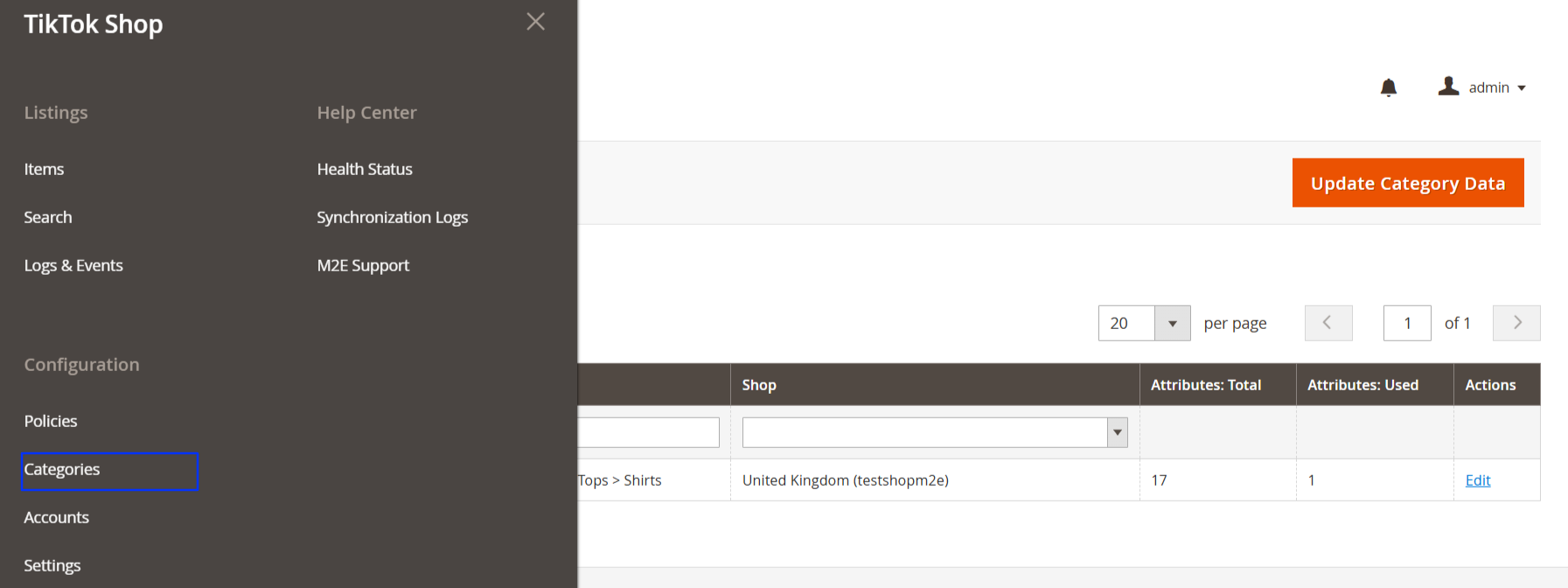
Task: Open Search under Listings
Action: (x=48, y=217)
